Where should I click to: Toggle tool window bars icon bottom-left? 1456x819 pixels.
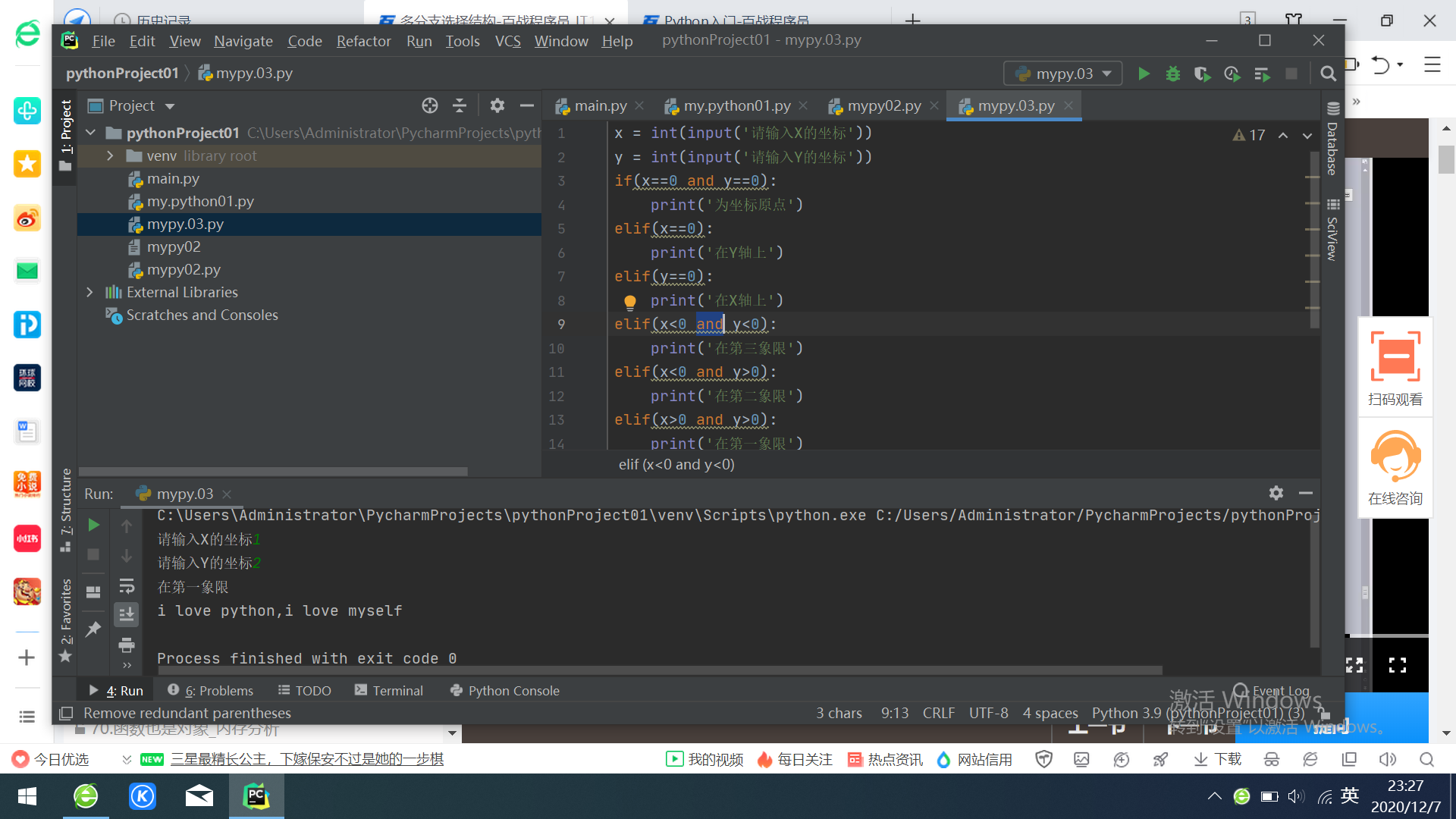pos(66,714)
